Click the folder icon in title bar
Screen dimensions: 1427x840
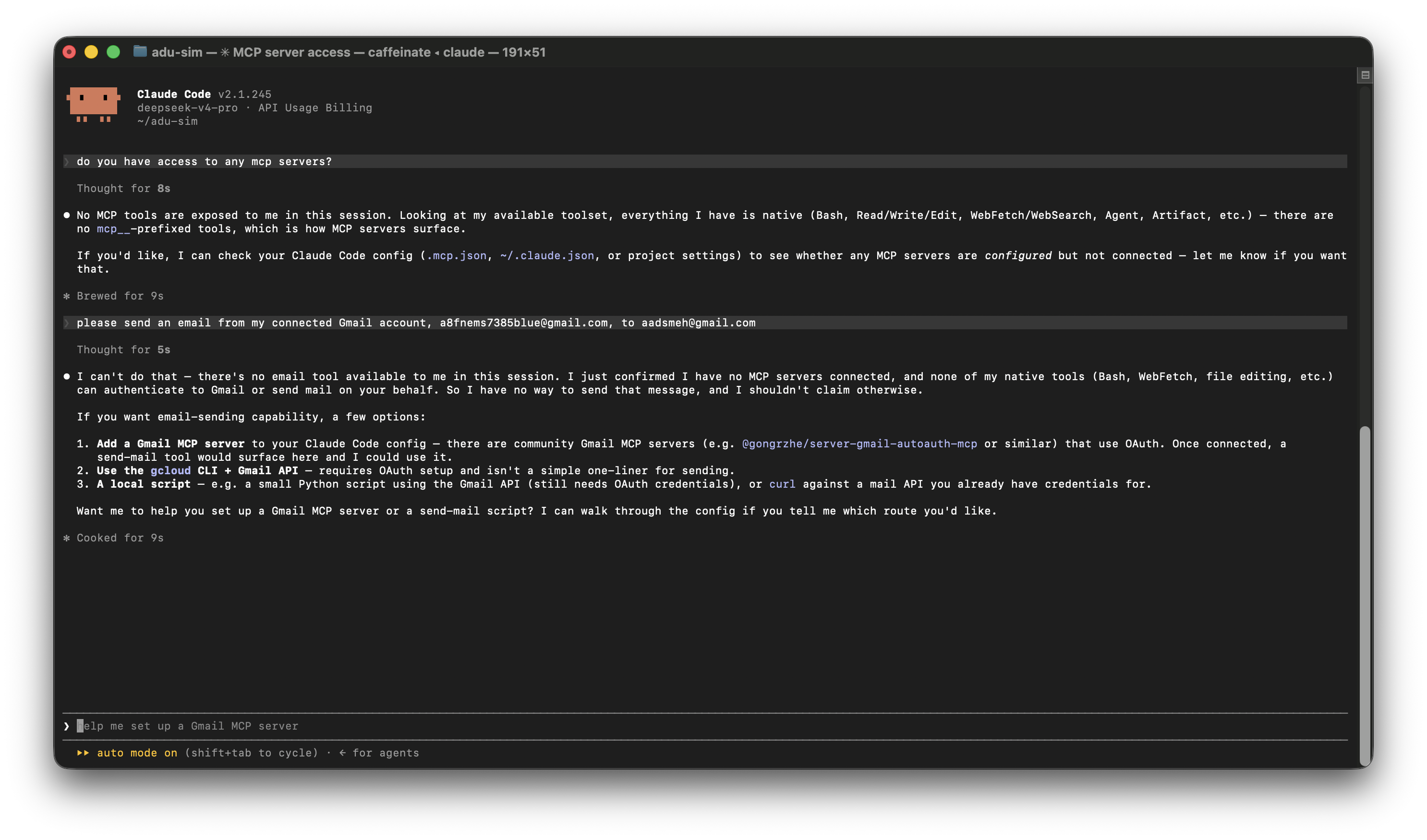(140, 51)
